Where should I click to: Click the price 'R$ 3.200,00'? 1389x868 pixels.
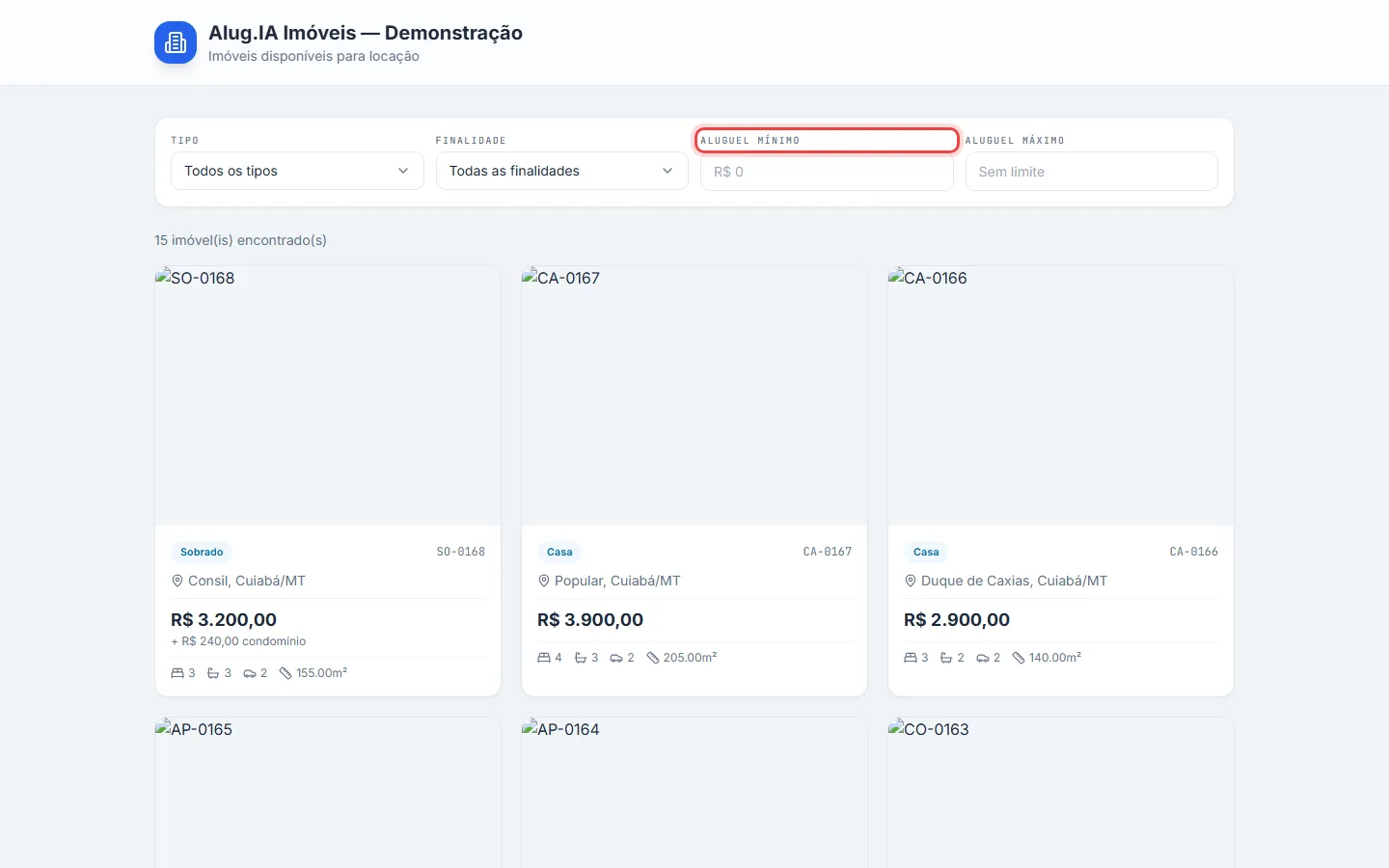224,619
